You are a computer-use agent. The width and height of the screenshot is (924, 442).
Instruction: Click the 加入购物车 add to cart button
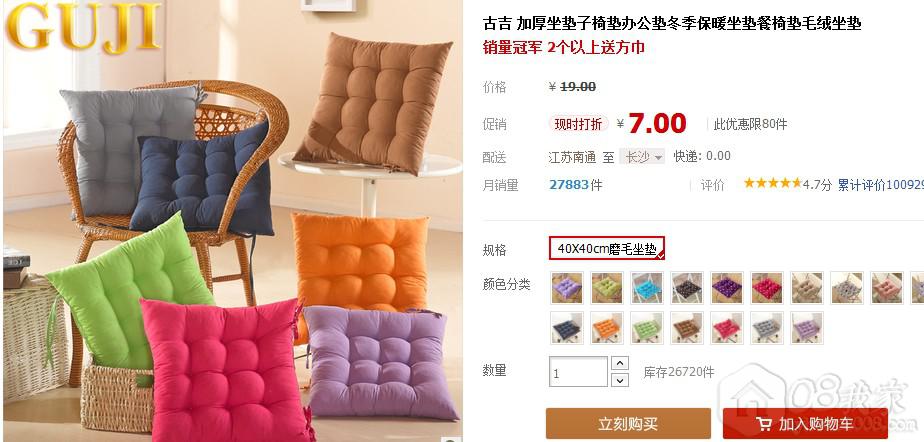tap(805, 424)
